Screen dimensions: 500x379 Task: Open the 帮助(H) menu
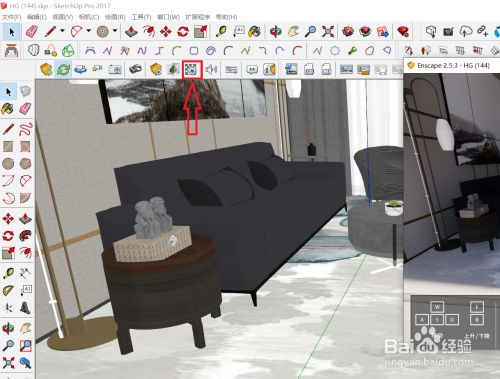(227, 17)
